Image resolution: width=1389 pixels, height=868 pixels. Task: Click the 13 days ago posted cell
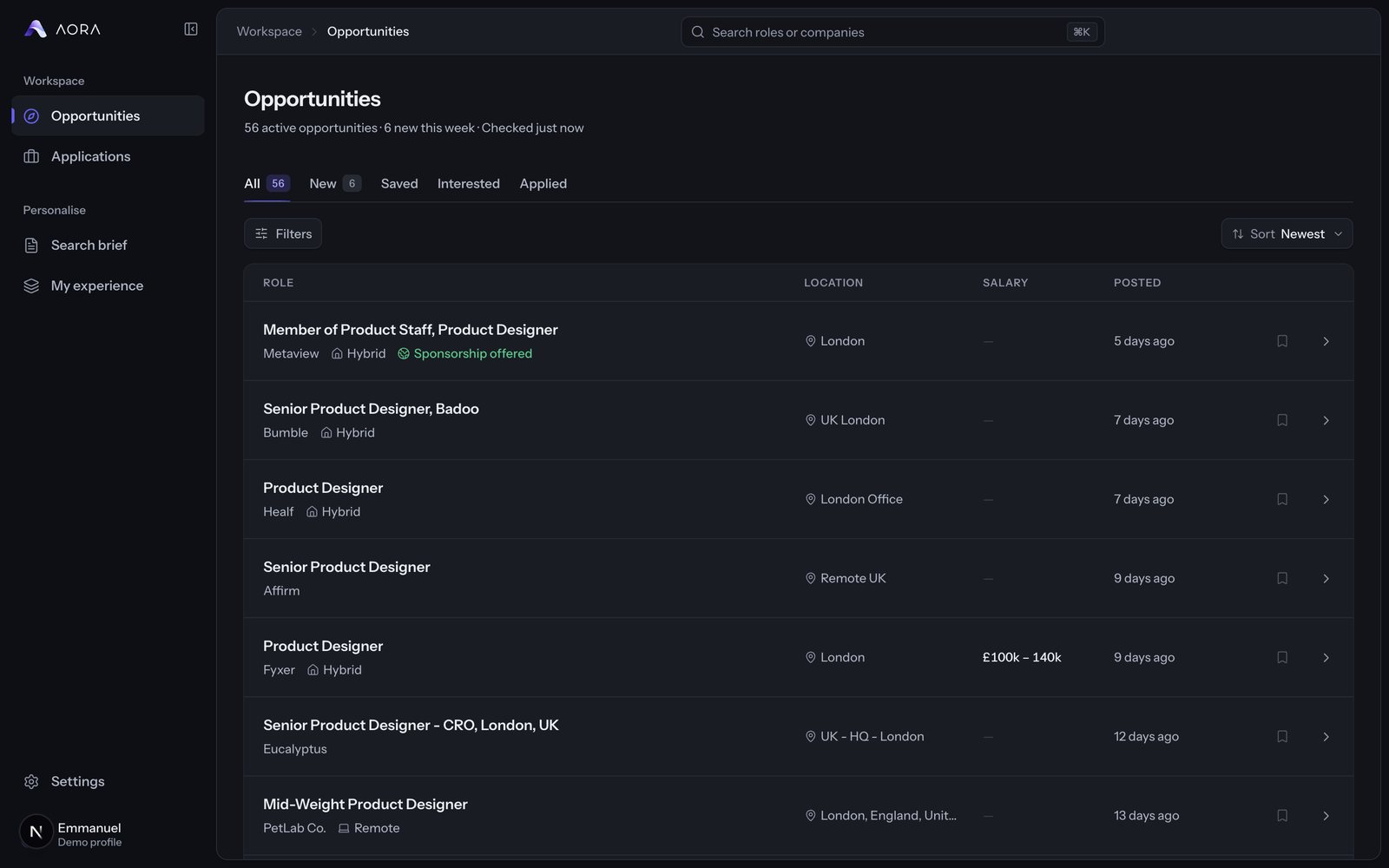(x=1146, y=815)
